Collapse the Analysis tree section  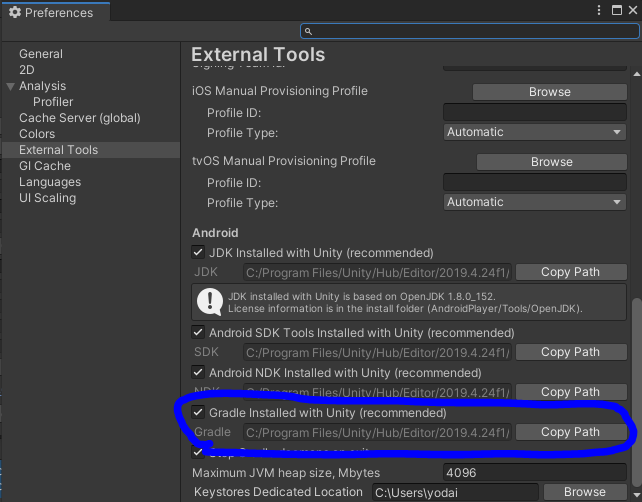11,86
